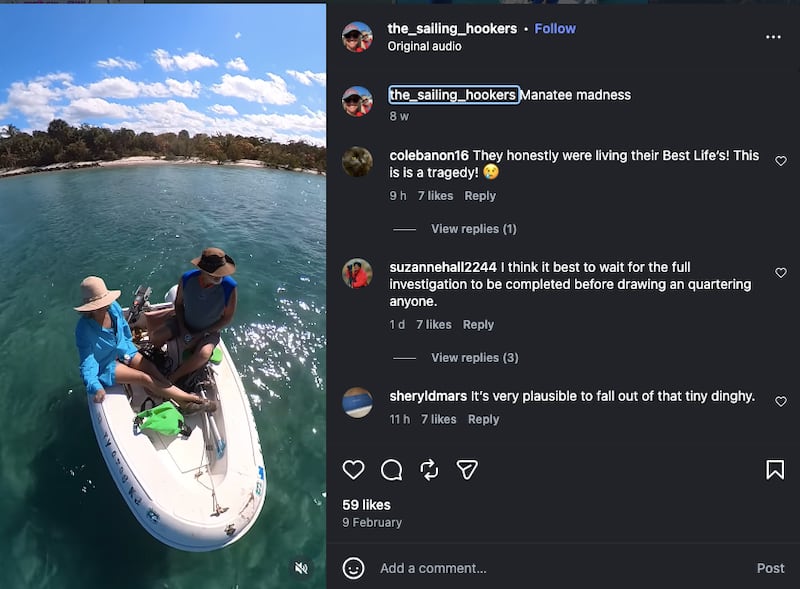Share the post via the paper plane icon
The height and width of the screenshot is (589, 800).
(467, 469)
